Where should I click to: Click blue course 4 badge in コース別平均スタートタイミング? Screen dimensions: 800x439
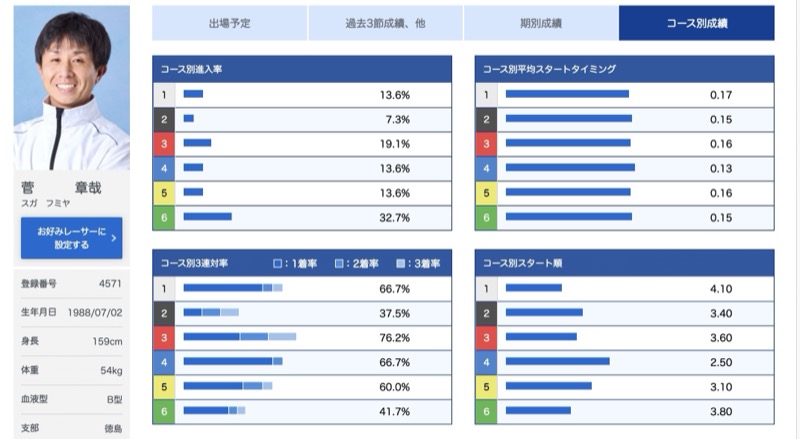click(x=486, y=168)
